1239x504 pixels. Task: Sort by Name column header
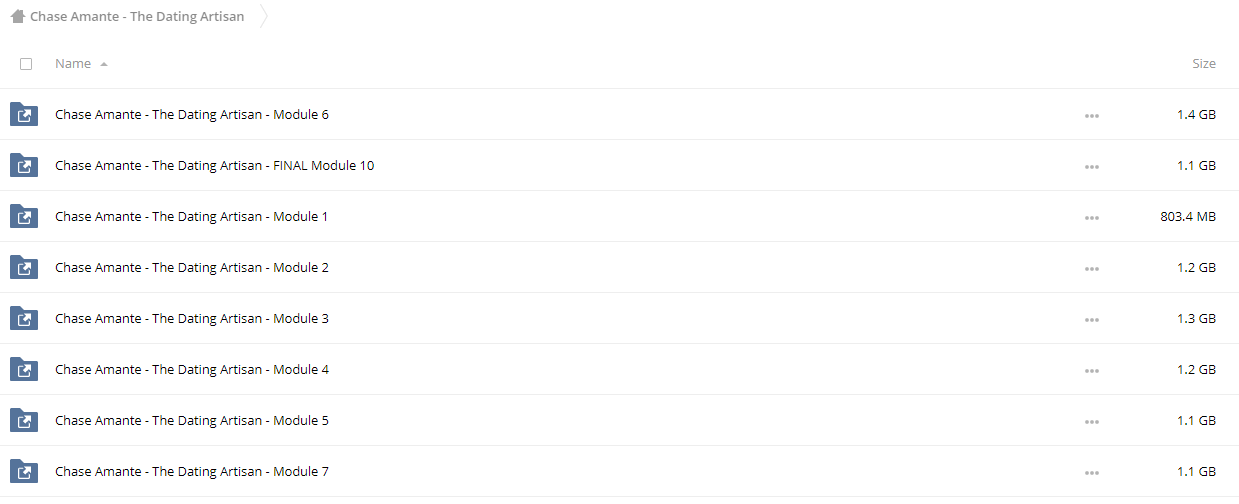click(73, 63)
